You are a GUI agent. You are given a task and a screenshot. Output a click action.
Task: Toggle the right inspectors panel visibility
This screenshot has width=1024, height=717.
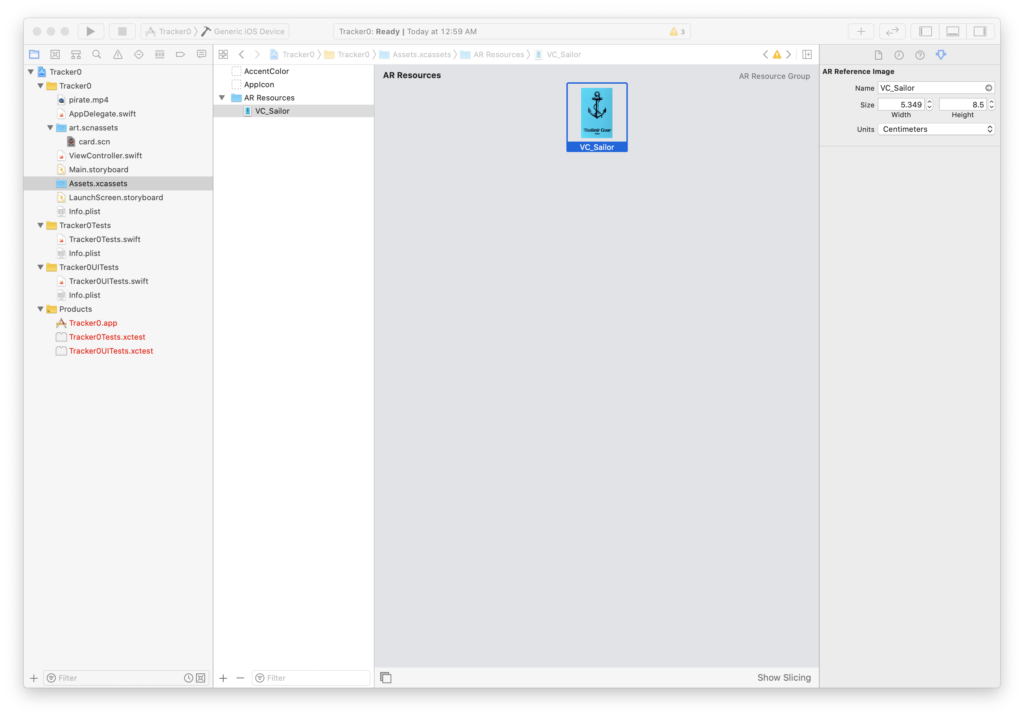pyautogui.click(x=980, y=32)
